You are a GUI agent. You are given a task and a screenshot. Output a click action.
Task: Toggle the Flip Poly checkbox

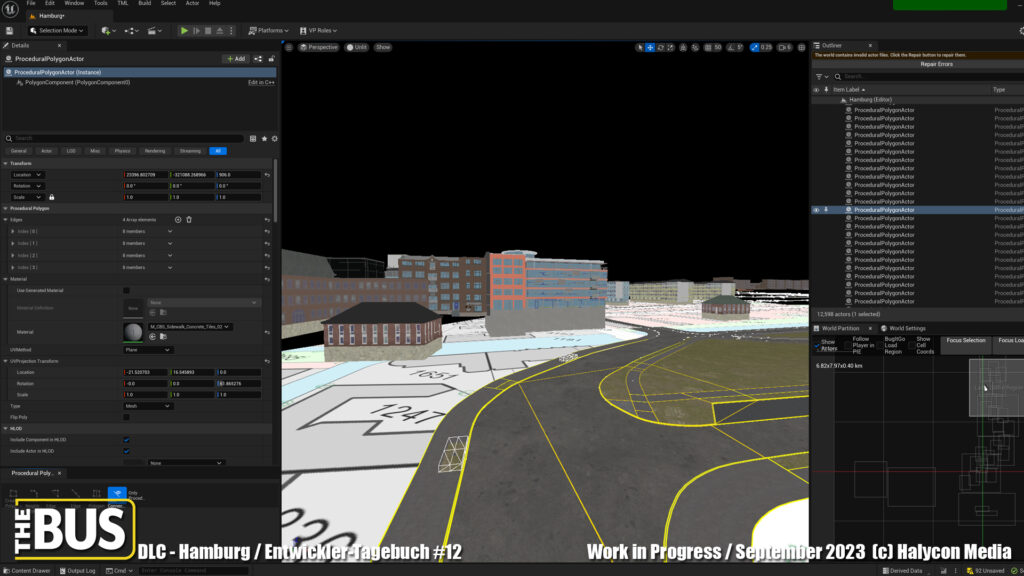(126, 417)
